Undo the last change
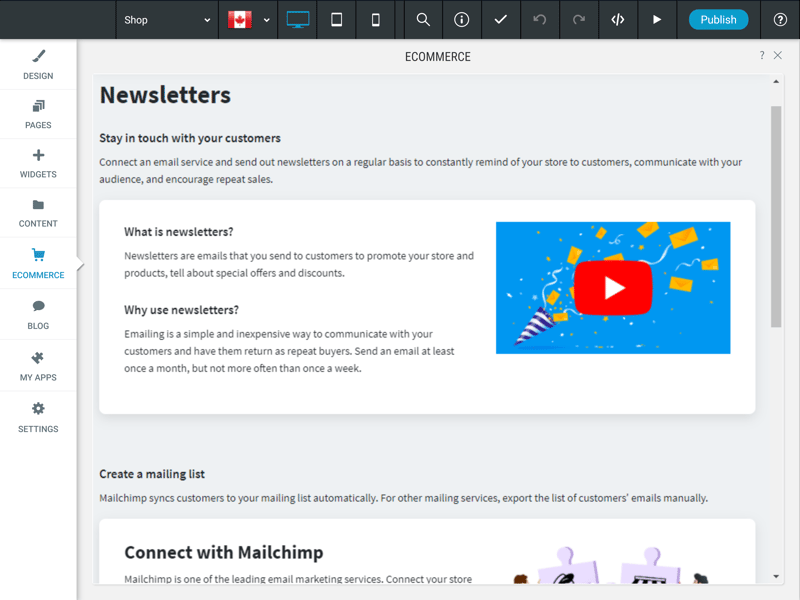 (x=539, y=20)
